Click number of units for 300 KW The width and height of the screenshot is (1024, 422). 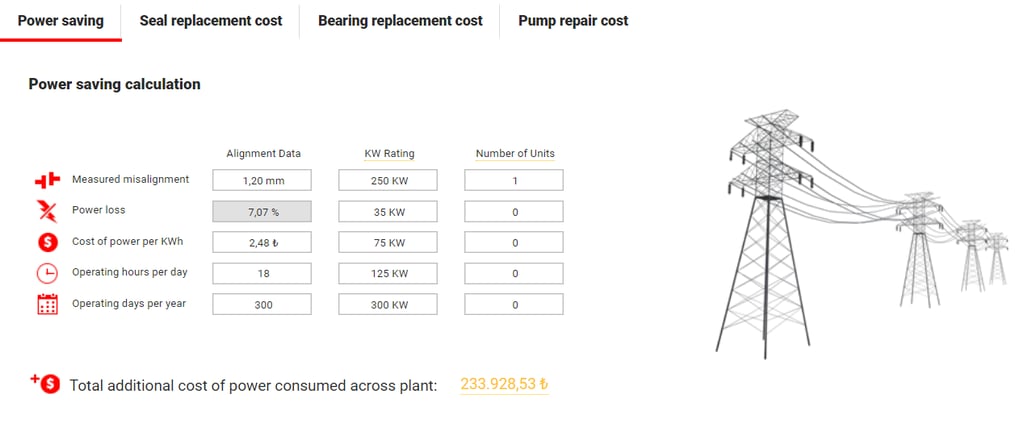click(514, 305)
